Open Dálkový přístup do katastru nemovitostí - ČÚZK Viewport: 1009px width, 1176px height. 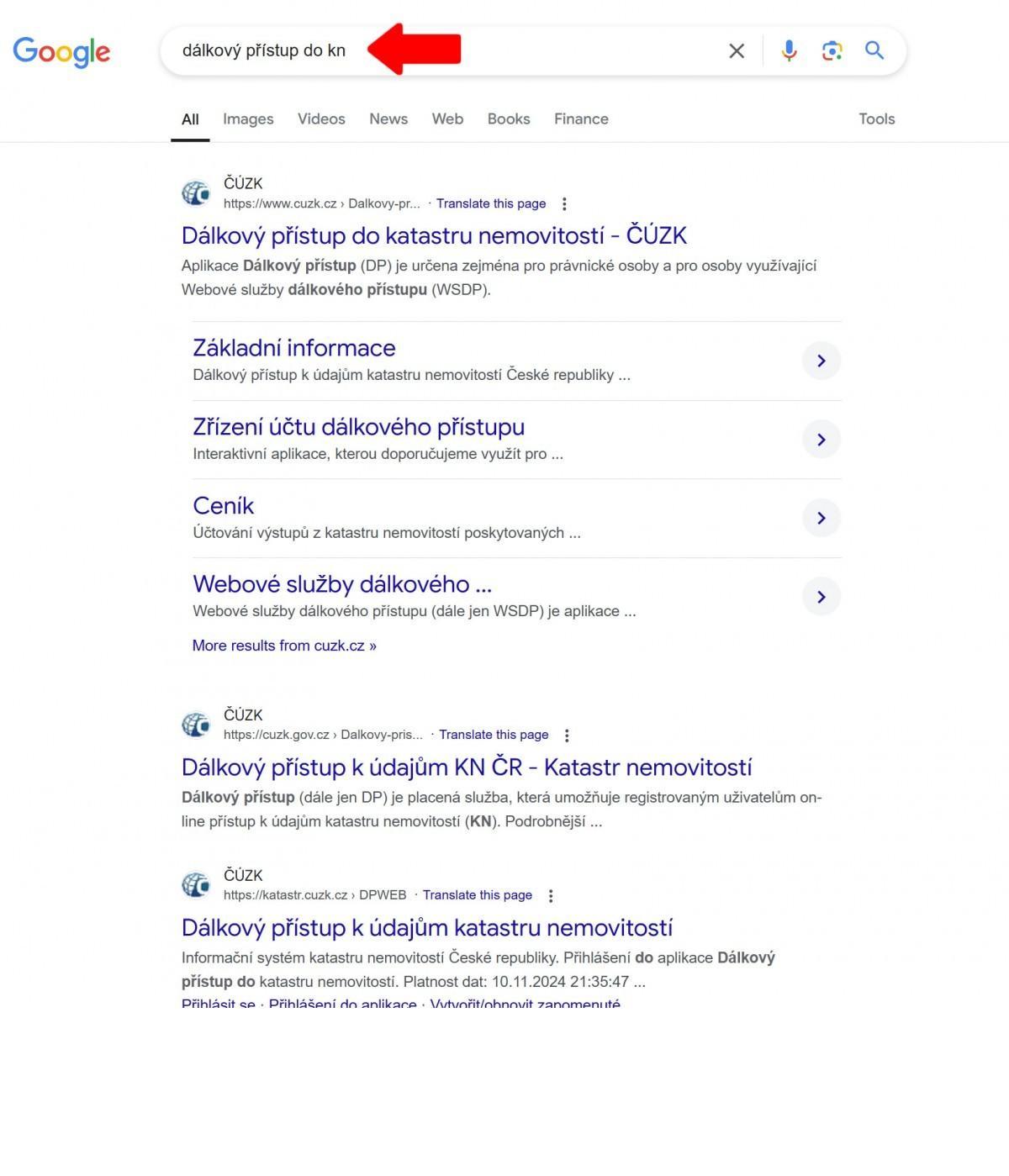[434, 235]
